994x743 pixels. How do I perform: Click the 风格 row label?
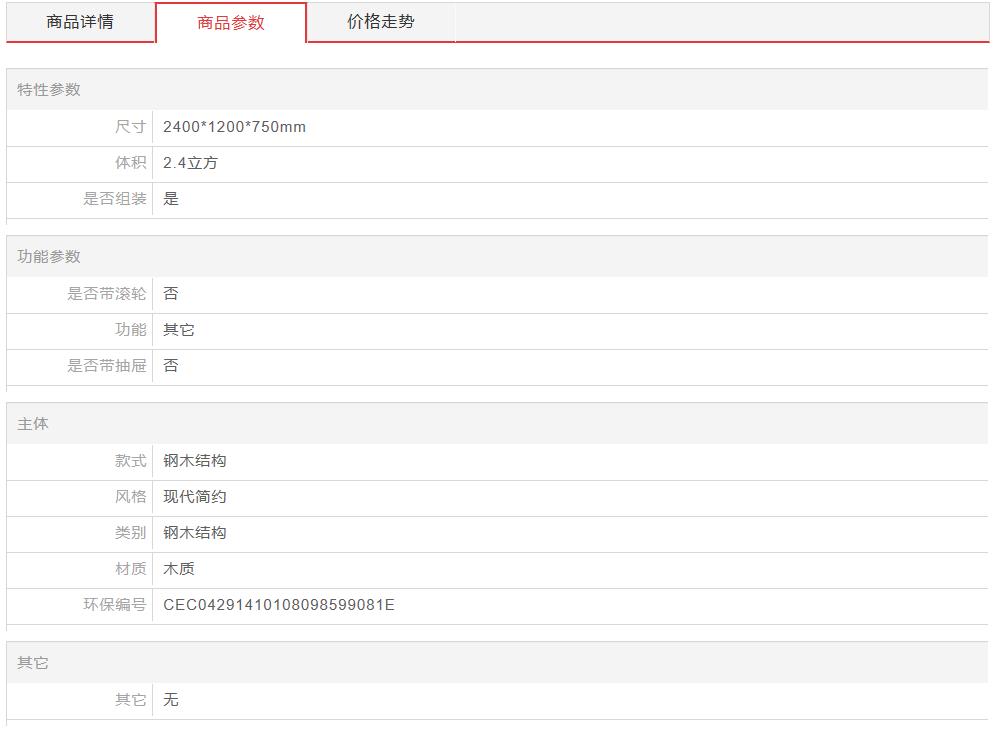130,497
